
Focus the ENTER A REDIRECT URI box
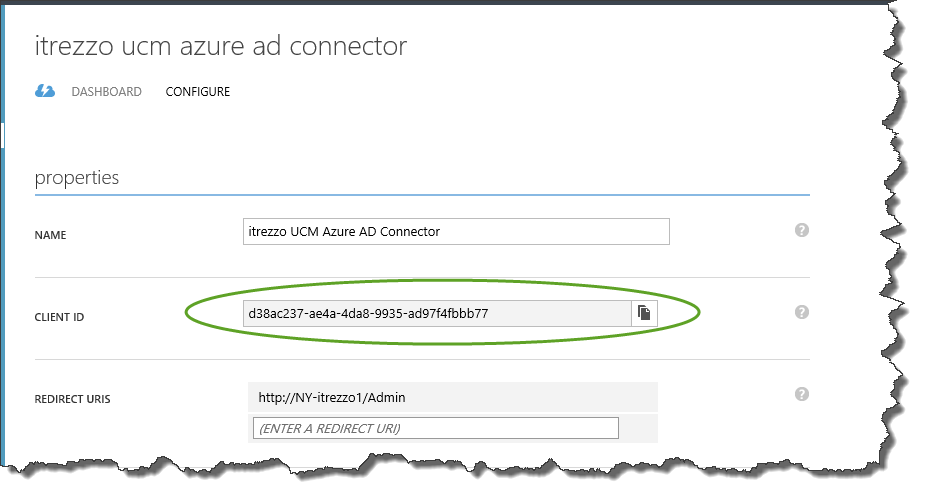coord(436,428)
